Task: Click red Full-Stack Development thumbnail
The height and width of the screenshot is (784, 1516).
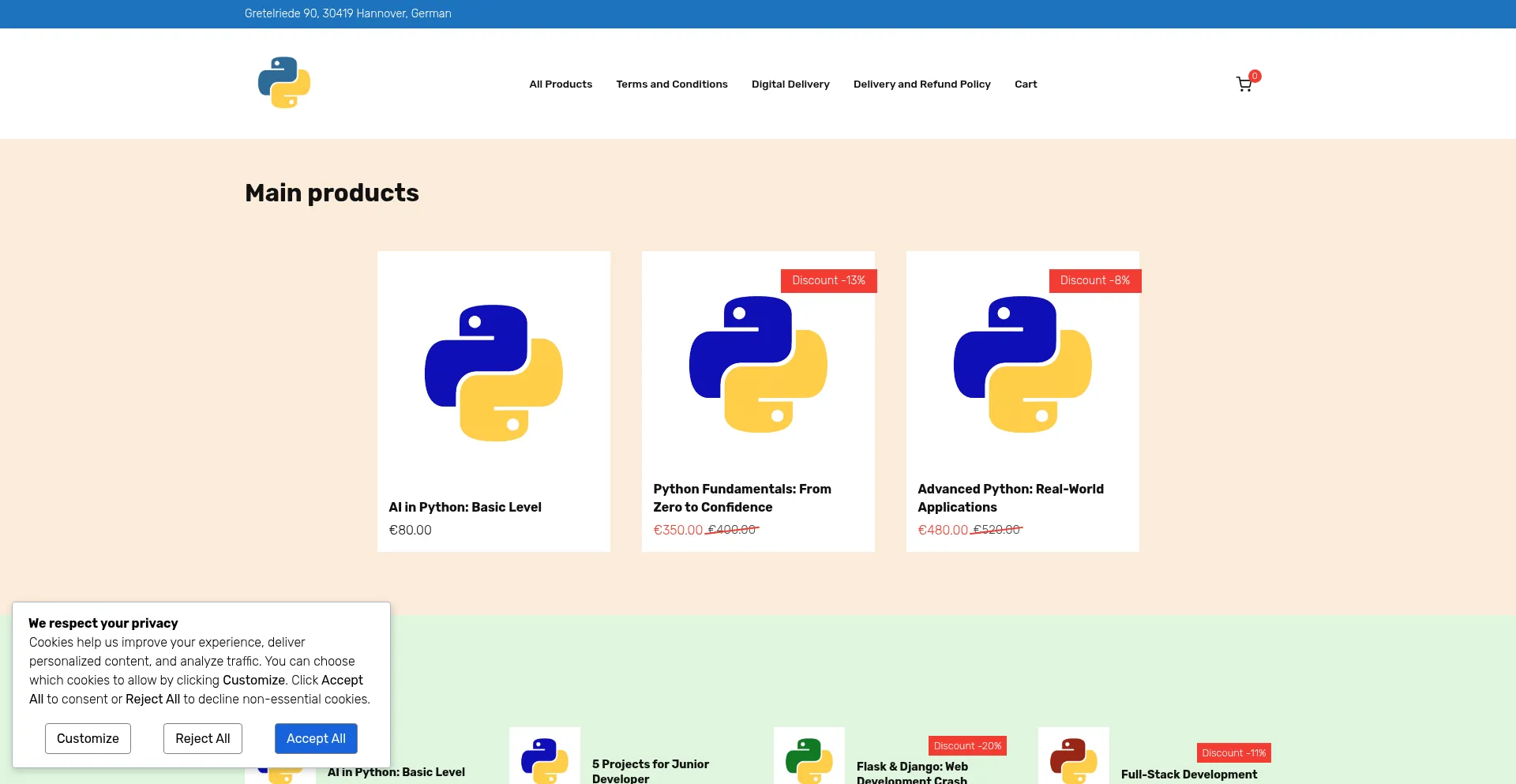Action: (x=1074, y=756)
